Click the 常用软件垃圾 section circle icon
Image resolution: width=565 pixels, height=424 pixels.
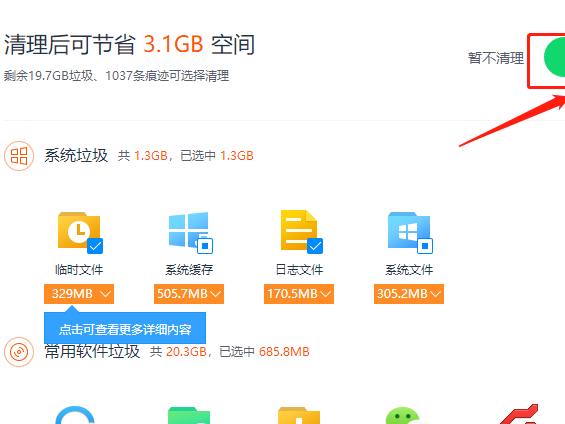[x=19, y=352]
